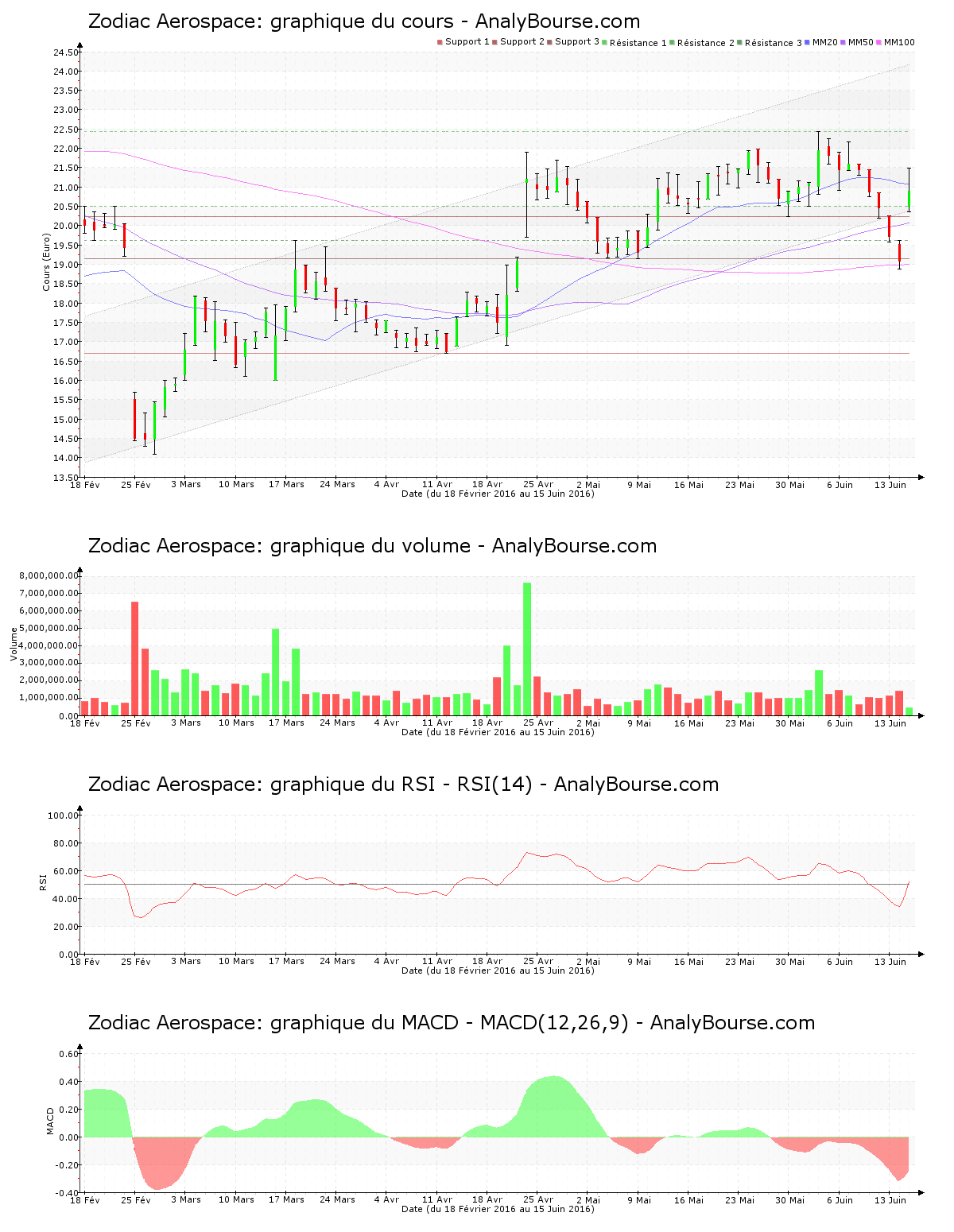Click '6 Juin' date on the MACD chart
Screen dimensions: 954x1232
[x=840, y=1200]
